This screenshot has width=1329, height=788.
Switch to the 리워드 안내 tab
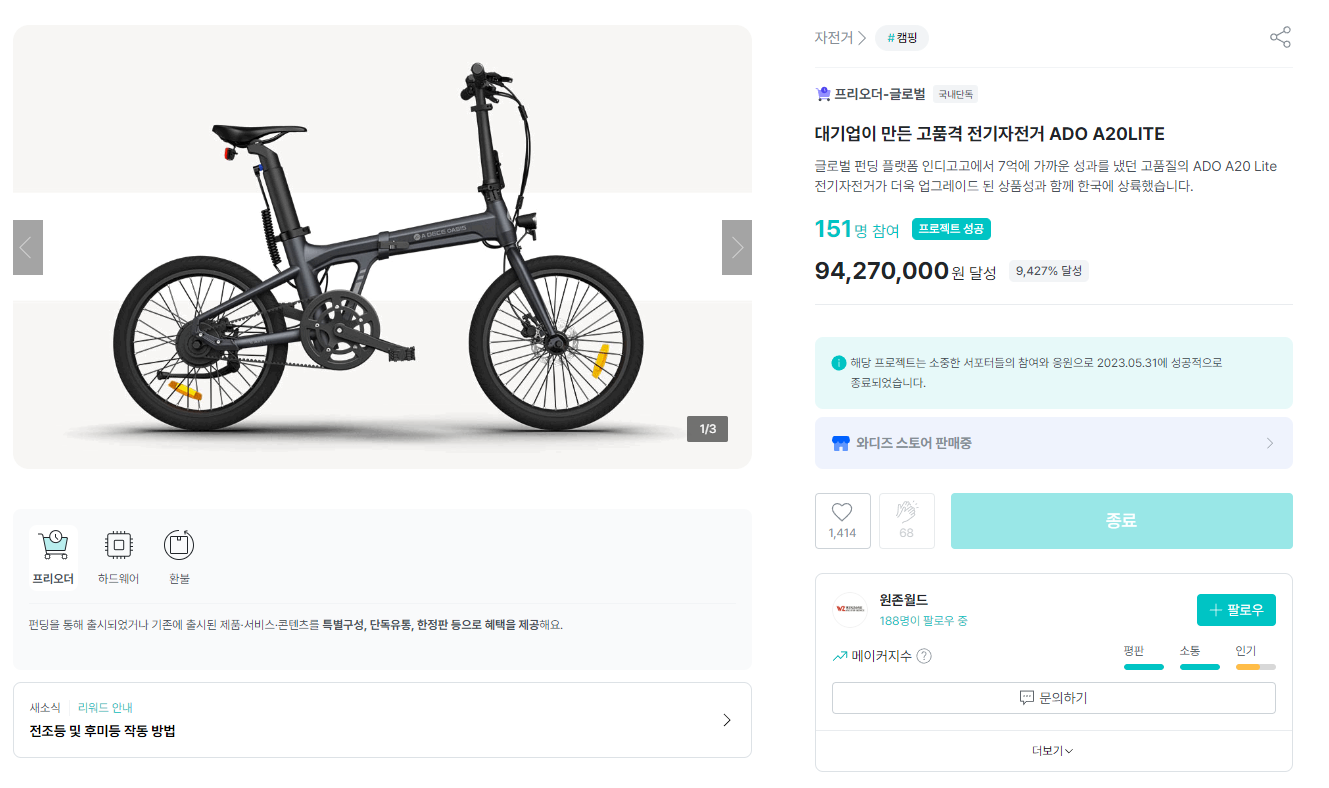pyautogui.click(x=105, y=707)
